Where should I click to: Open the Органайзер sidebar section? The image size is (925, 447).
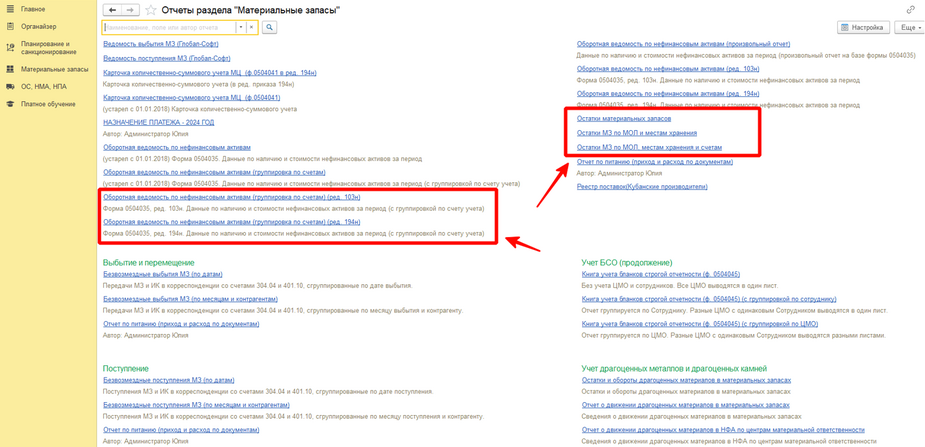pos(38,27)
